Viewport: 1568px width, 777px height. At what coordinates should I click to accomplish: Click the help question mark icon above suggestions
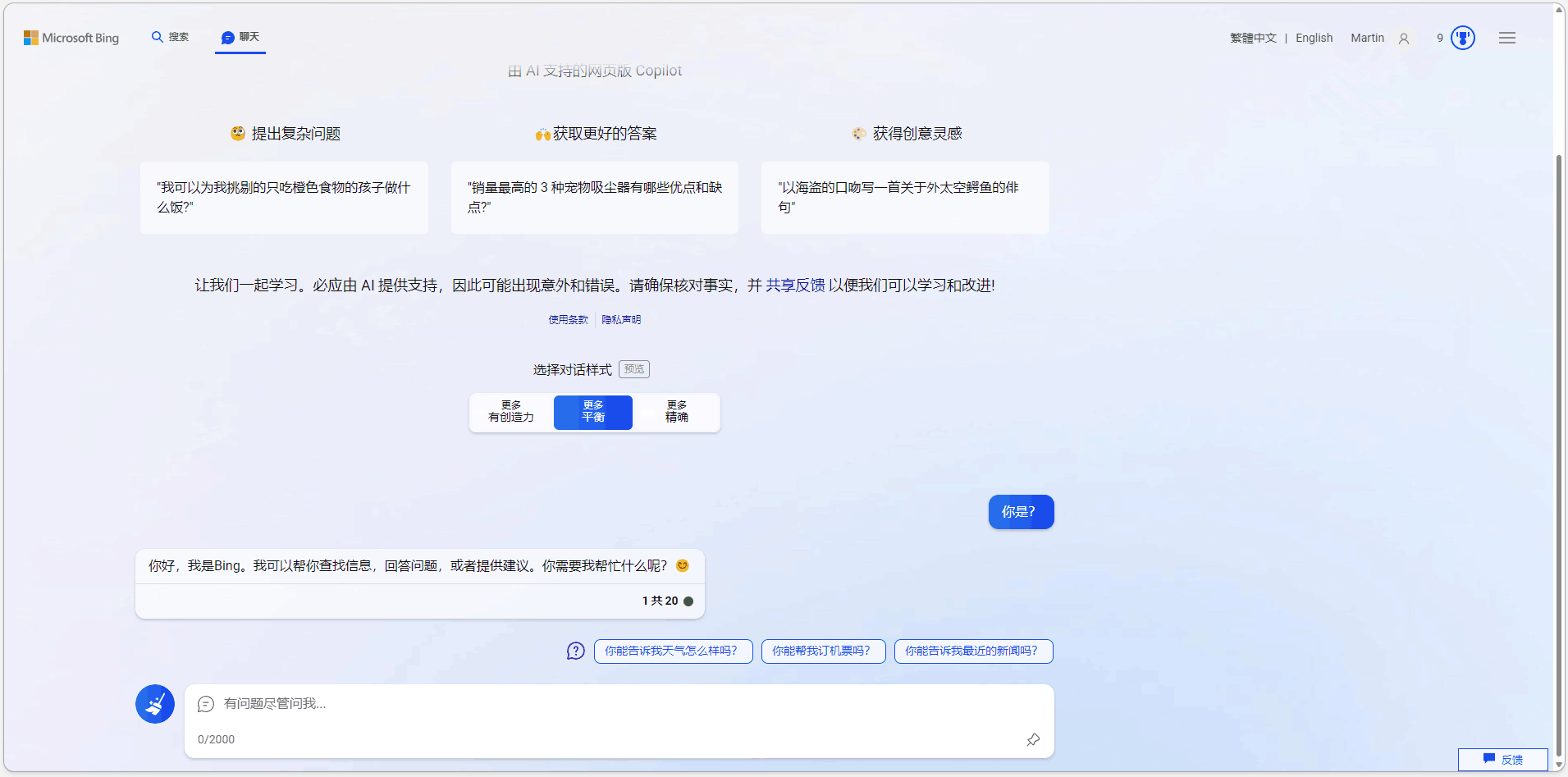point(575,651)
